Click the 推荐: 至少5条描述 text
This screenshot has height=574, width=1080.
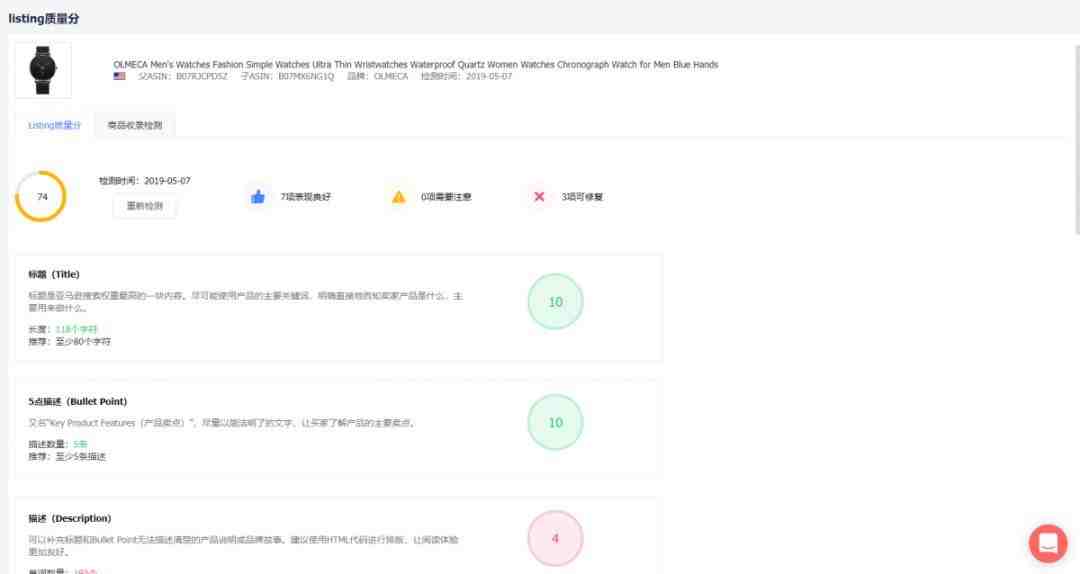point(68,456)
